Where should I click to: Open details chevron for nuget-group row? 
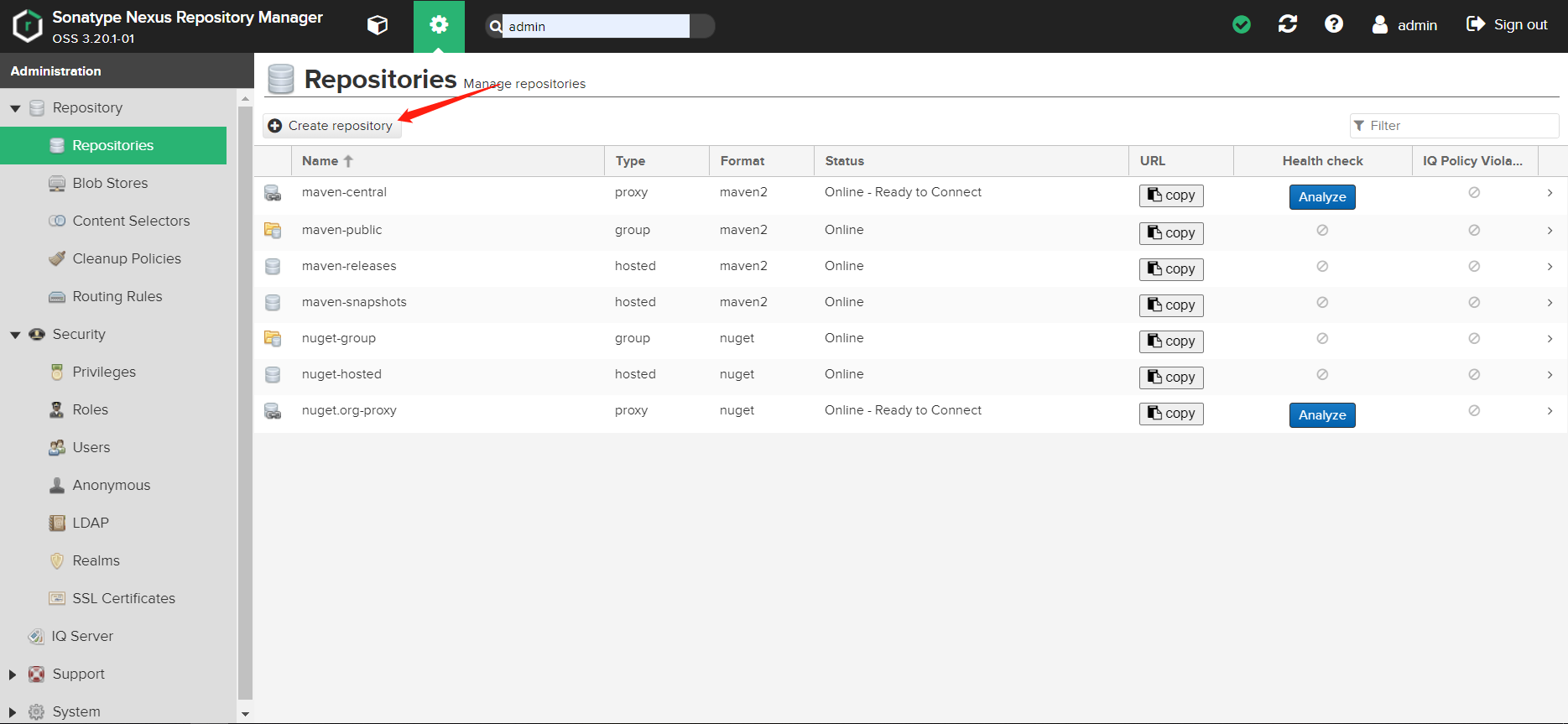point(1550,338)
